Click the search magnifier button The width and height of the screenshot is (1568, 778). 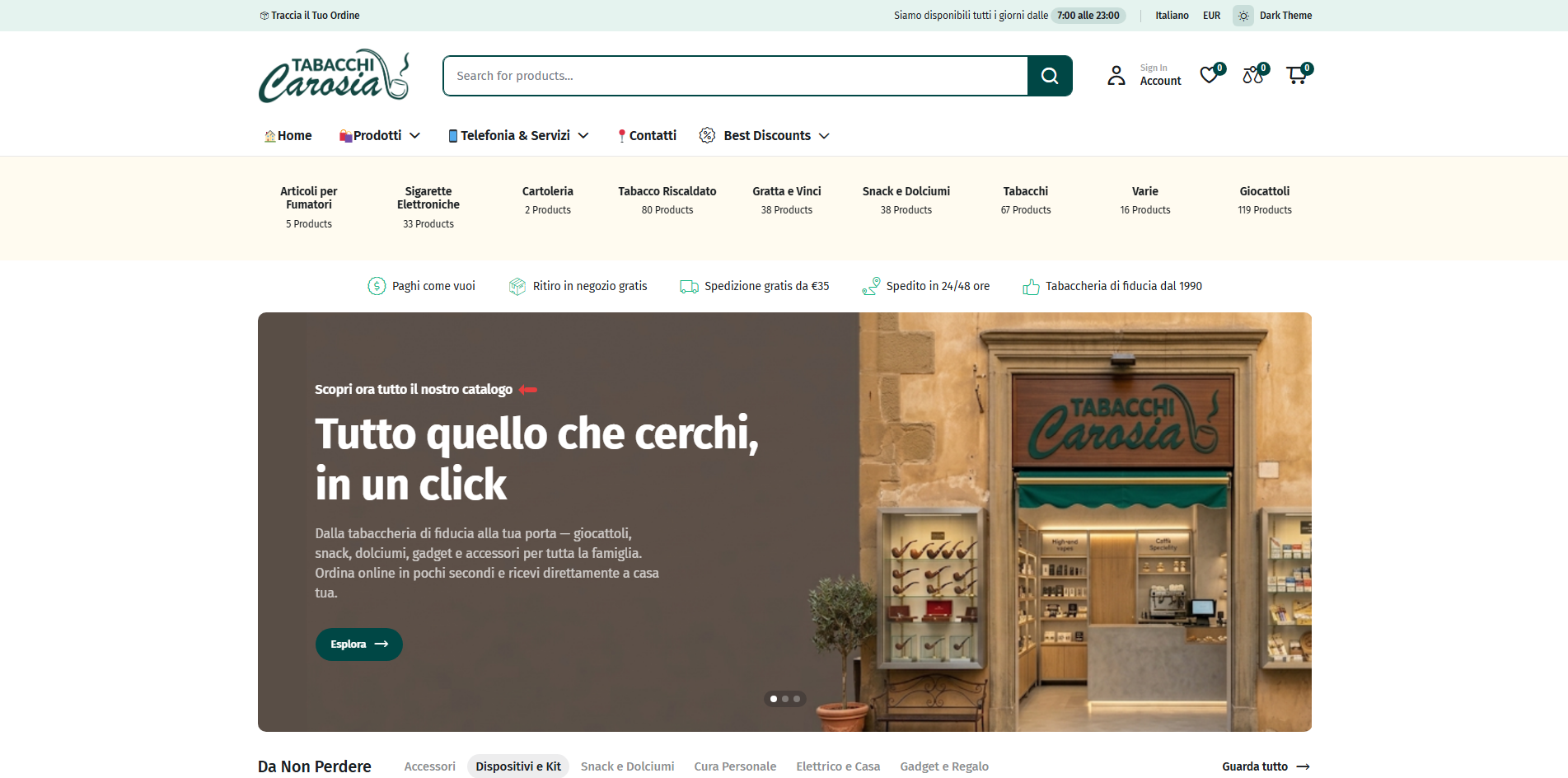click(1049, 76)
